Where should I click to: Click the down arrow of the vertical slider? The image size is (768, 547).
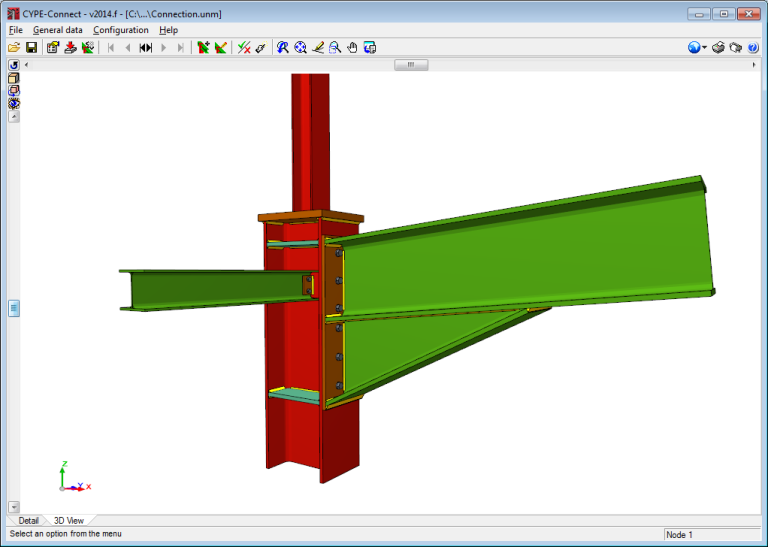[x=14, y=507]
